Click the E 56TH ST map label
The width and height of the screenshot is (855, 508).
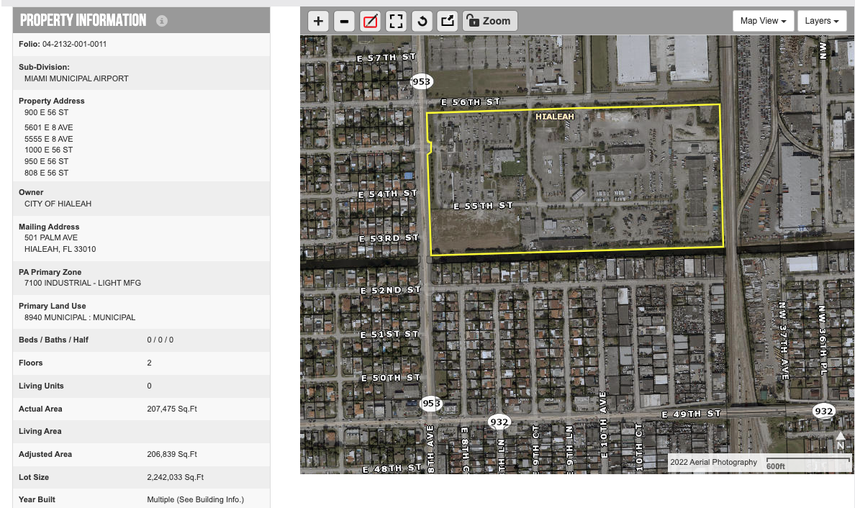[471, 102]
